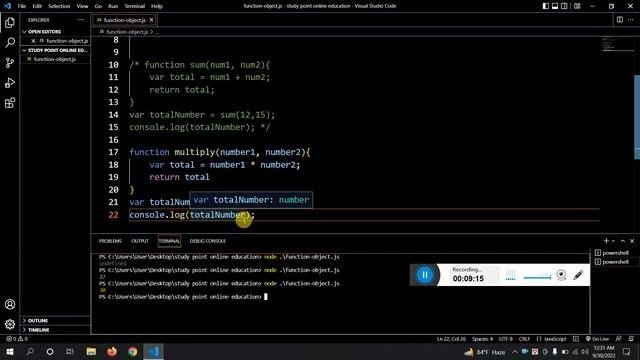Pause the screen recording

tap(424, 275)
